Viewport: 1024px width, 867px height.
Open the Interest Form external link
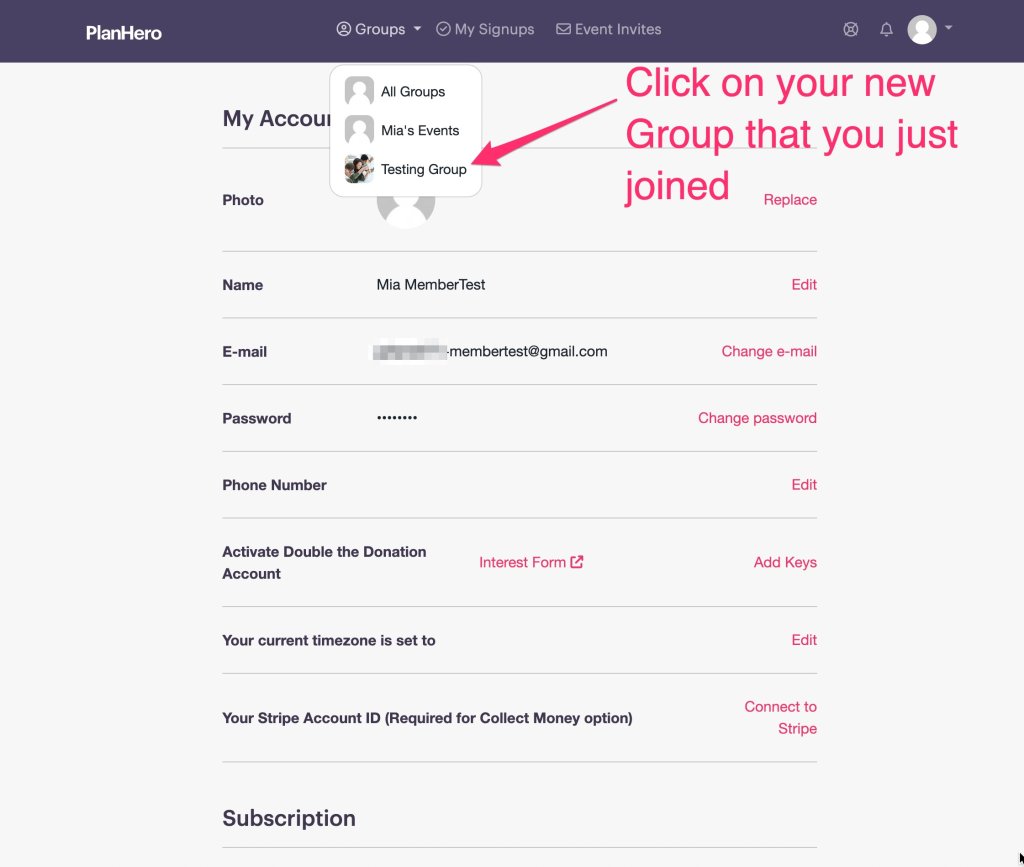[x=530, y=563]
